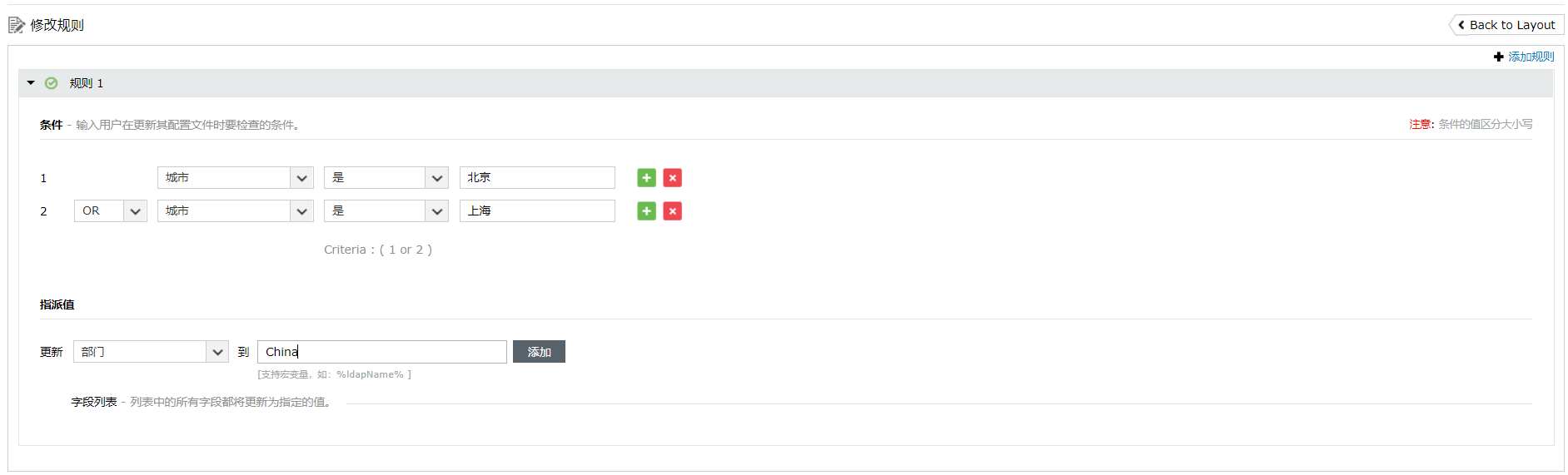This screenshot has height=475, width=1568.
Task: Click the plus icon beside 添加规则
Action: (x=1498, y=57)
